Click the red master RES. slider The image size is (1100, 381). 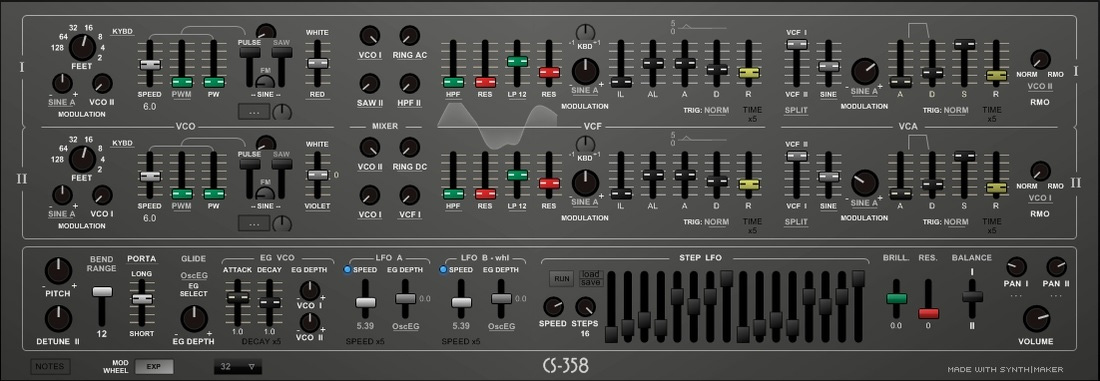pyautogui.click(x=929, y=313)
